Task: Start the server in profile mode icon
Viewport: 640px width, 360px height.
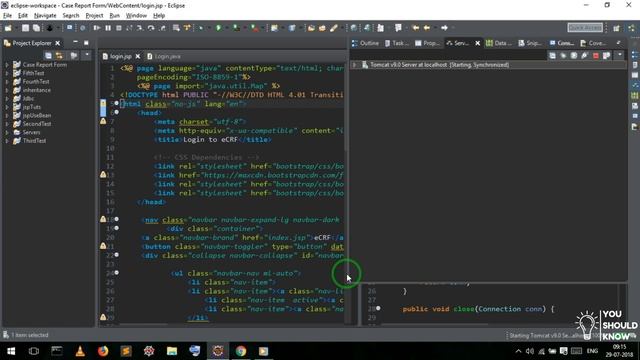Action: (584, 55)
